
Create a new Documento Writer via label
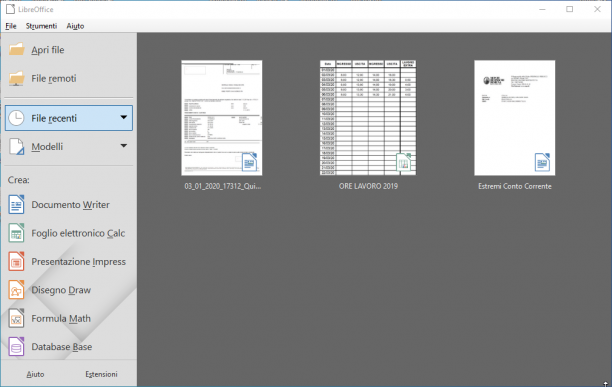pos(70,205)
